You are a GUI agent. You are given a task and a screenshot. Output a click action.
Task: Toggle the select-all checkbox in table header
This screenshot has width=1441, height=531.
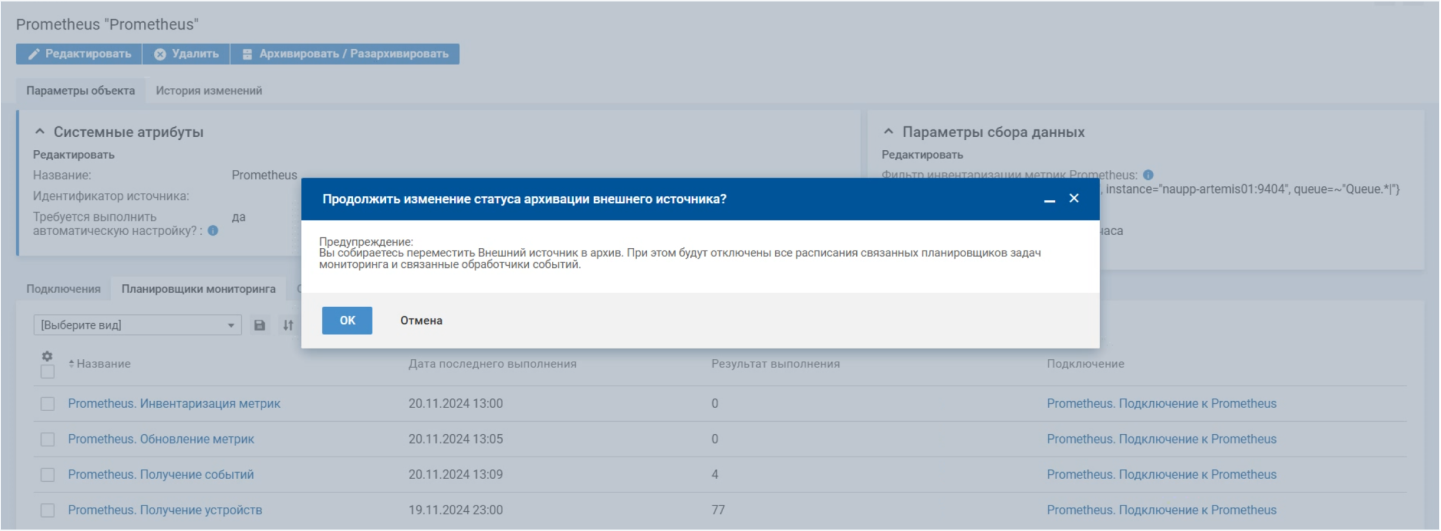(47, 372)
